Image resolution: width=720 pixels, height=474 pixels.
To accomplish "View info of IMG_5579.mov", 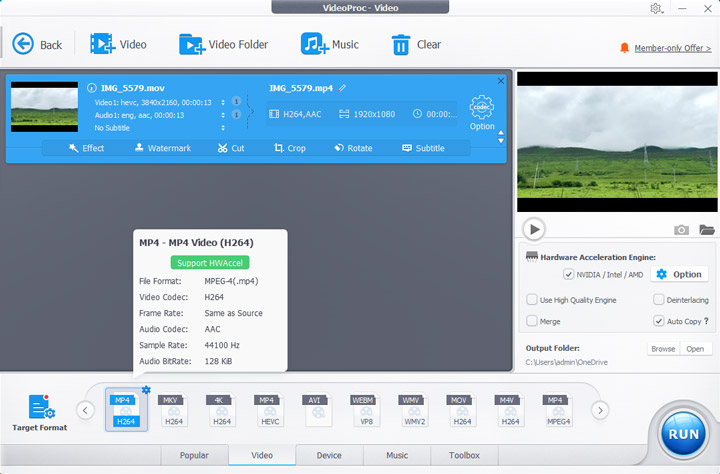I will click(92, 88).
